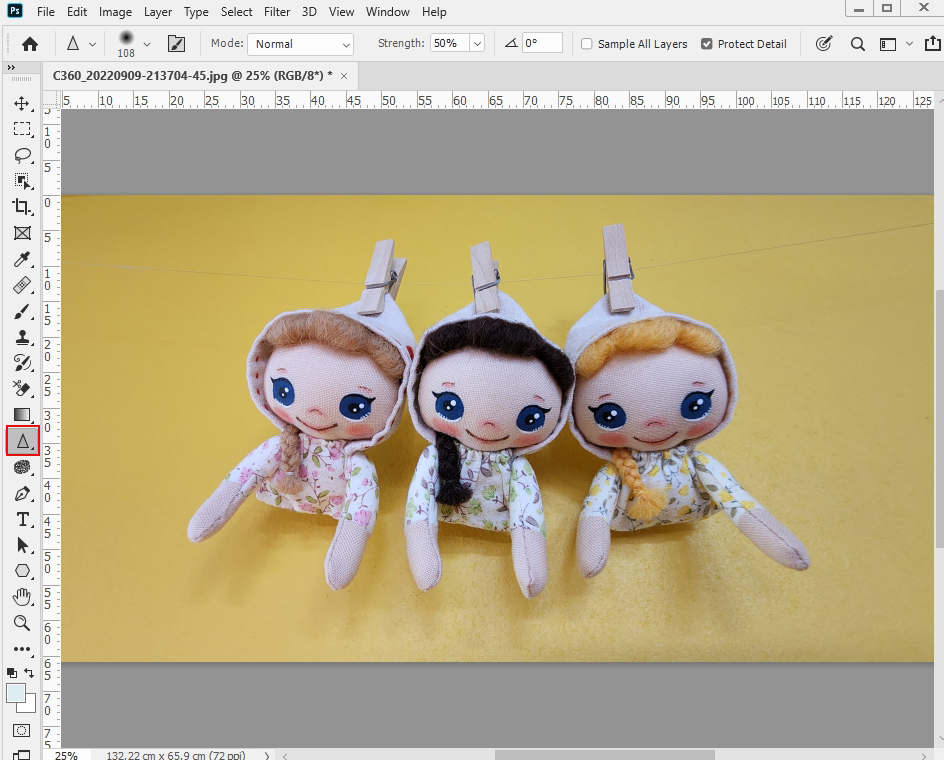Screen dimensions: 944x760
Task: Click the vertical scrollbar thumb
Action: click(939, 420)
